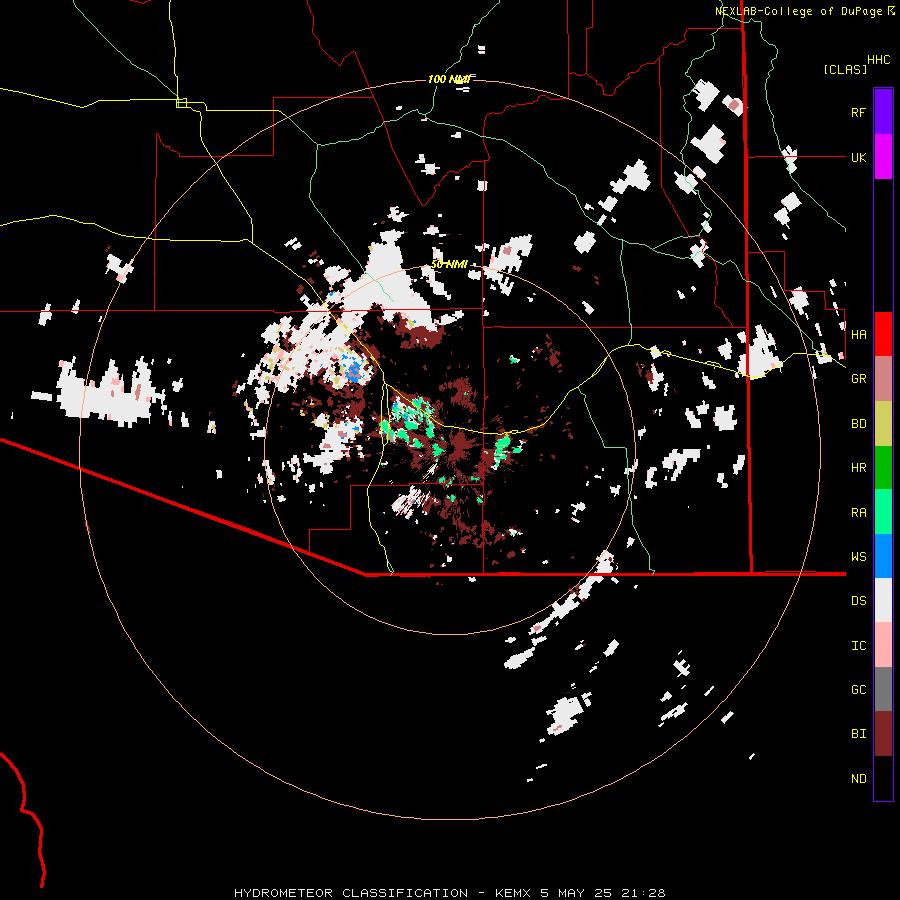This screenshot has height=900, width=900.
Task: Click the BD big drops legend swatch
Action: pyautogui.click(x=883, y=423)
